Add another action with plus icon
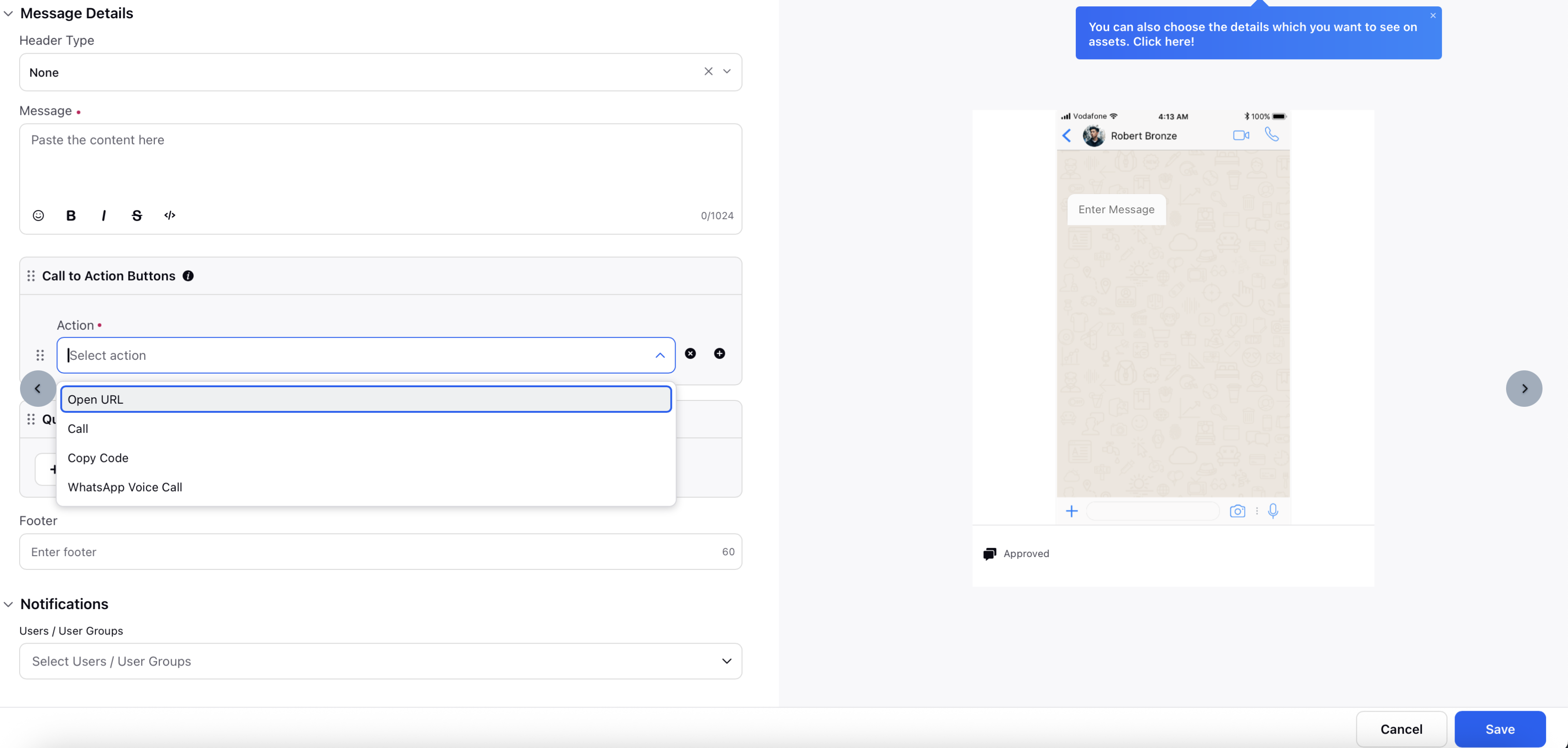 point(719,354)
